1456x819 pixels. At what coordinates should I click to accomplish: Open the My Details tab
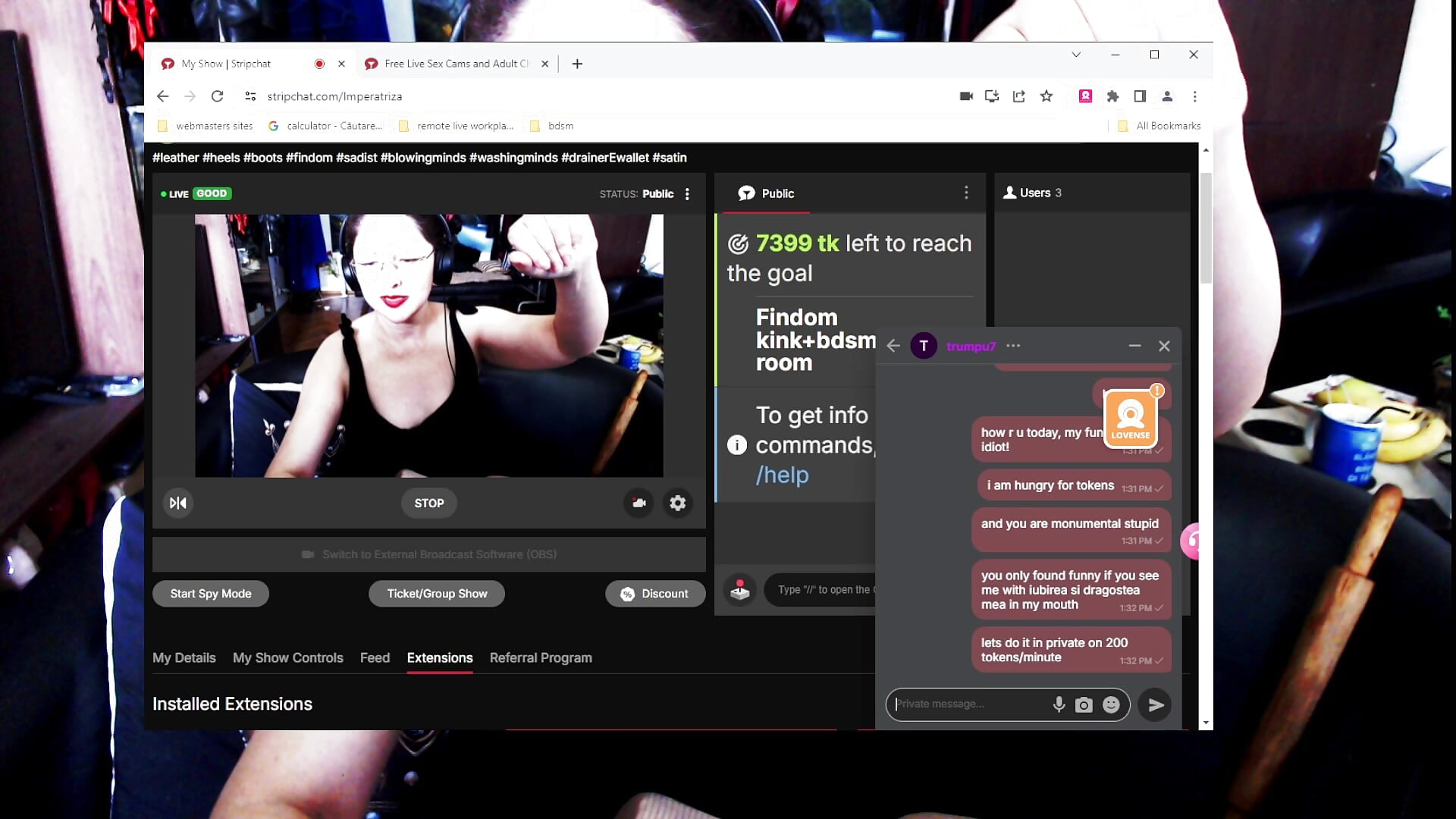pos(184,657)
